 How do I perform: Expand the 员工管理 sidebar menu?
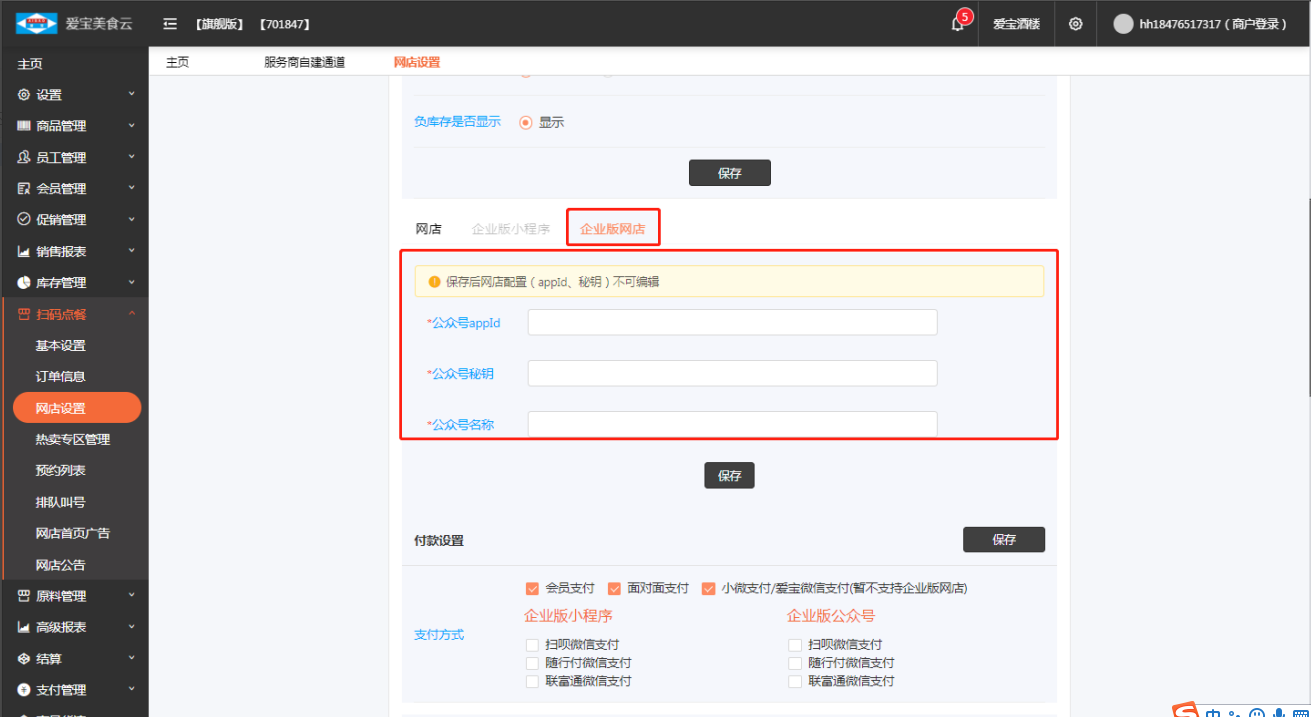(x=61, y=157)
